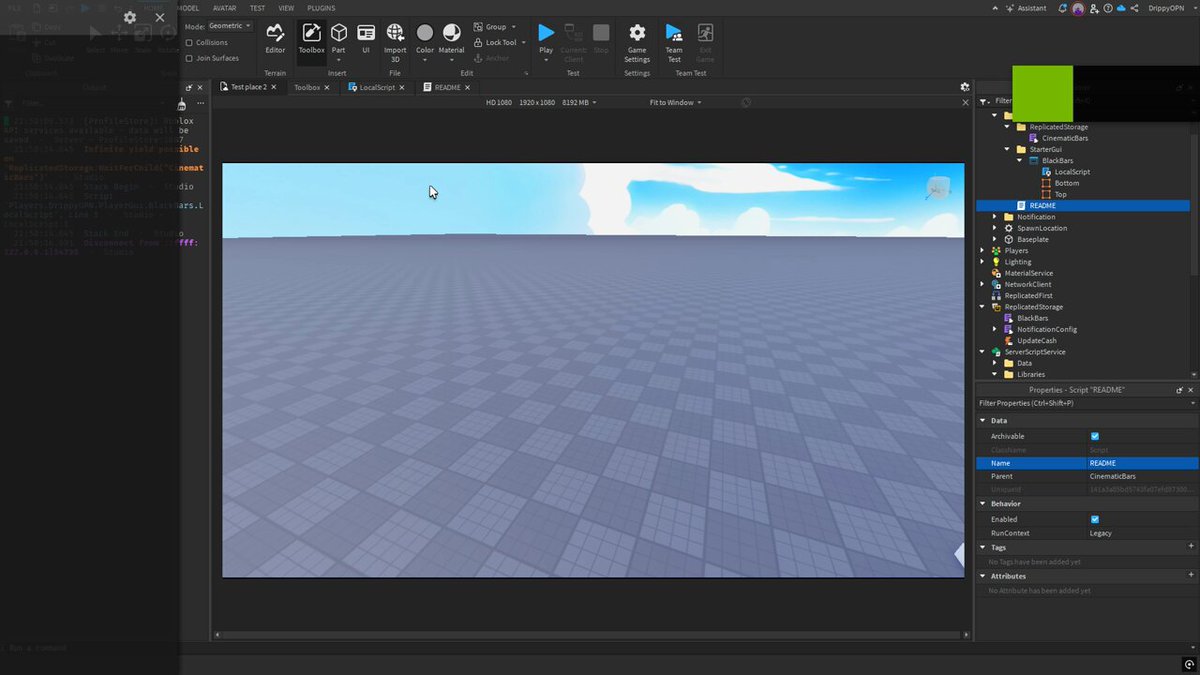Expand the Lighting service node
The image size is (1200, 675).
(x=982, y=262)
